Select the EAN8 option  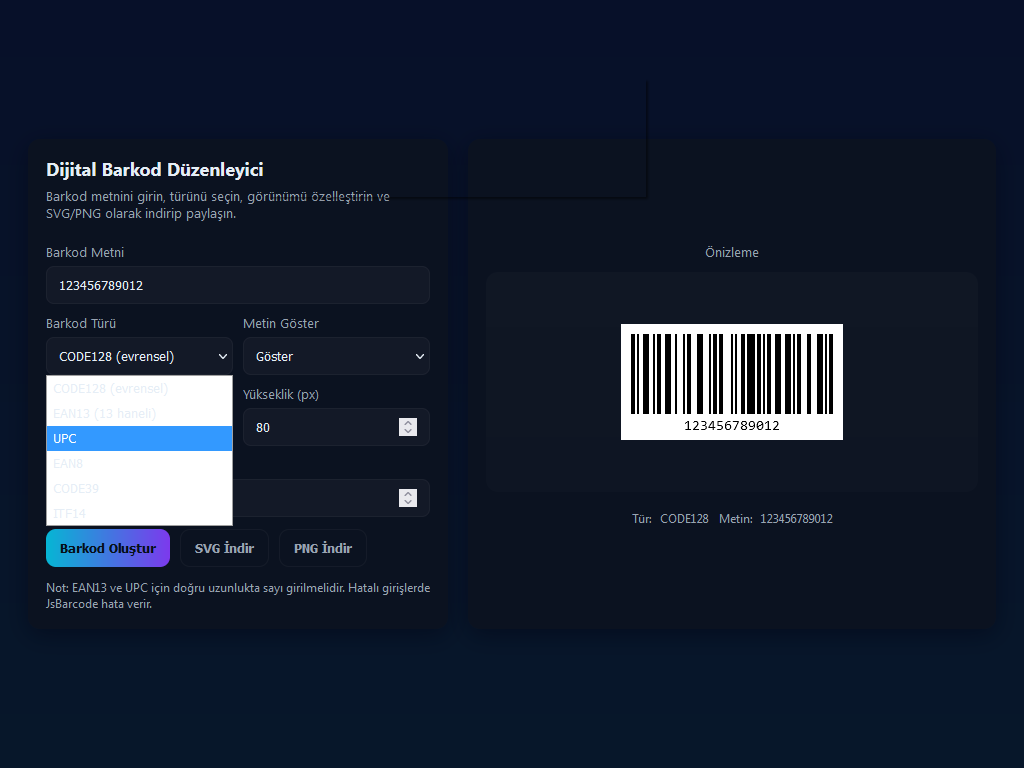coord(139,464)
